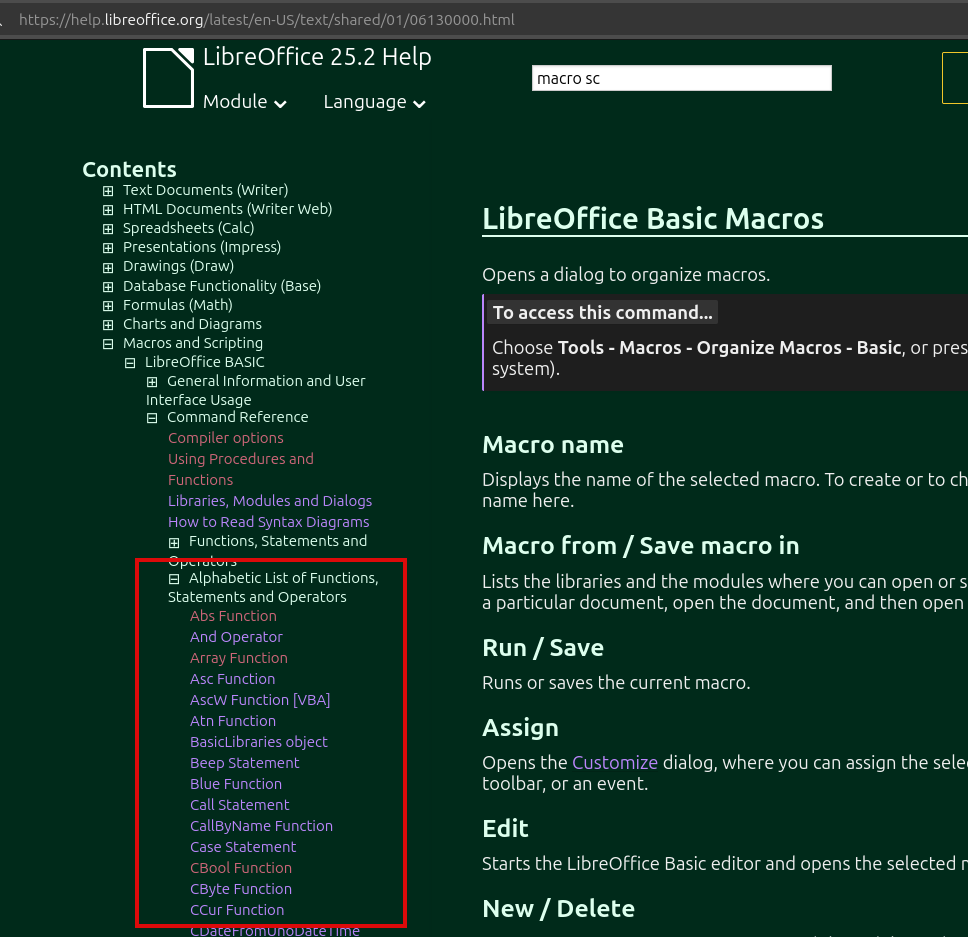This screenshot has width=968, height=937.
Task: Open the Atn Function help page
Action: 233,721
